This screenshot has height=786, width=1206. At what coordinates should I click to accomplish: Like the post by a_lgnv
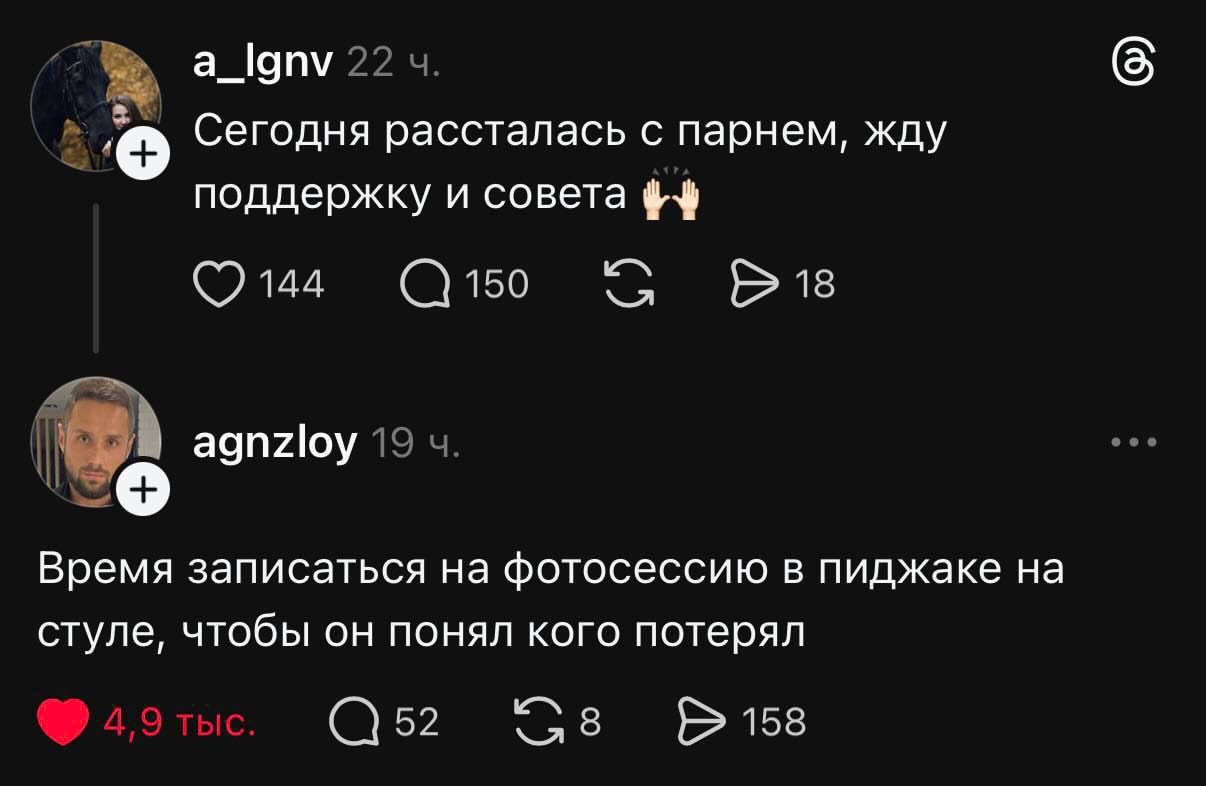tap(222, 283)
